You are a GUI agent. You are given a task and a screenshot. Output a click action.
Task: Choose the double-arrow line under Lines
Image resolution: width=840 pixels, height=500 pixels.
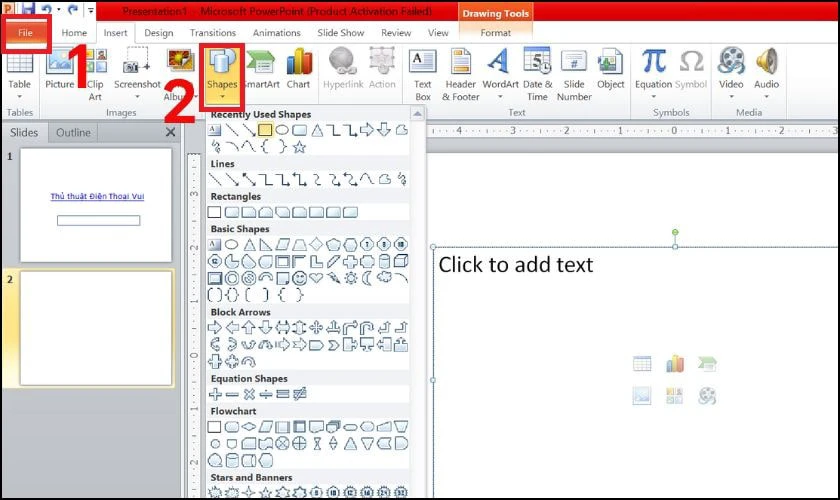coord(249,180)
